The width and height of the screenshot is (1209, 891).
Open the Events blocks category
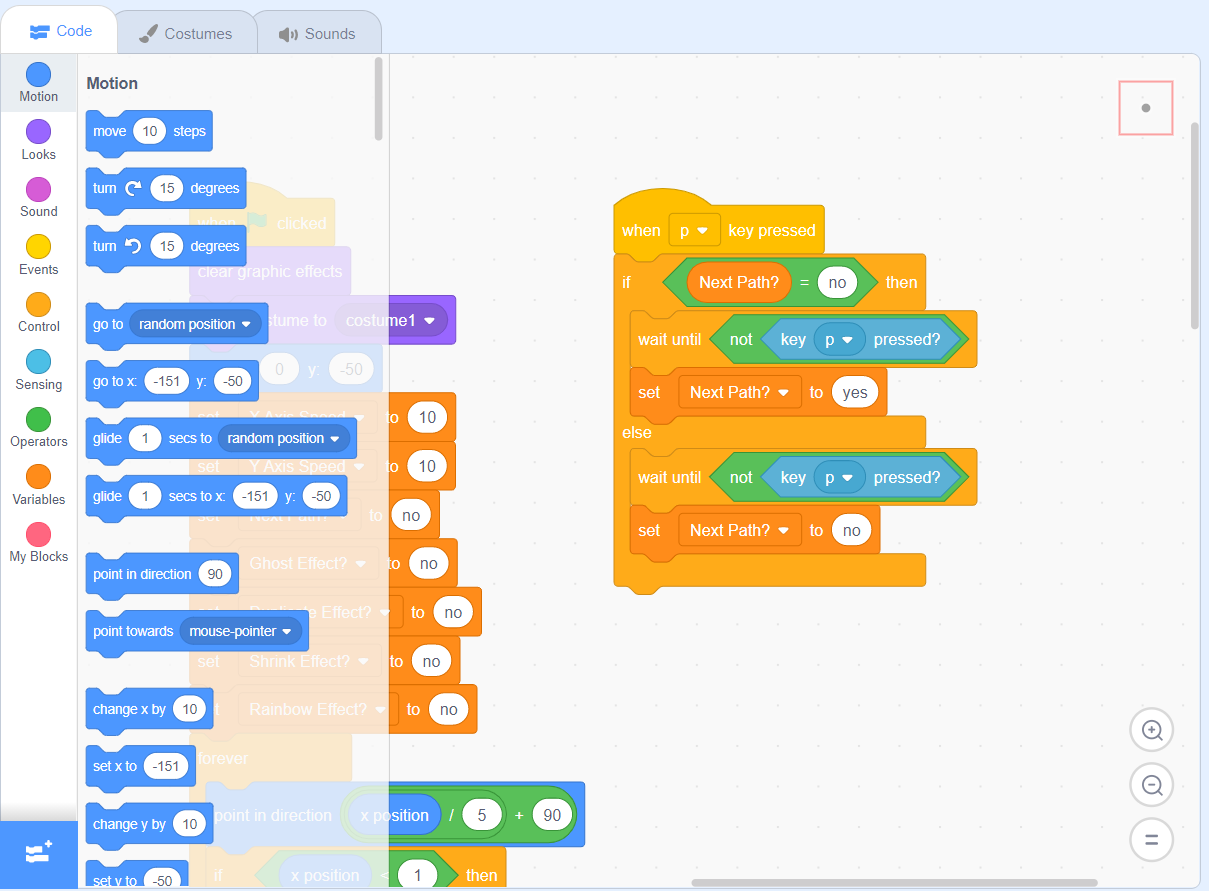(x=38, y=252)
